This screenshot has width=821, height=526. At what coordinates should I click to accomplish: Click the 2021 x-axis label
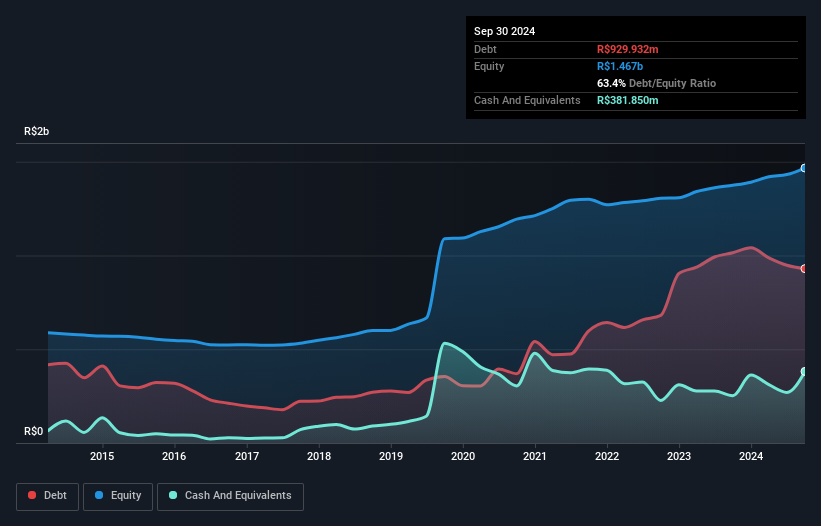click(535, 456)
